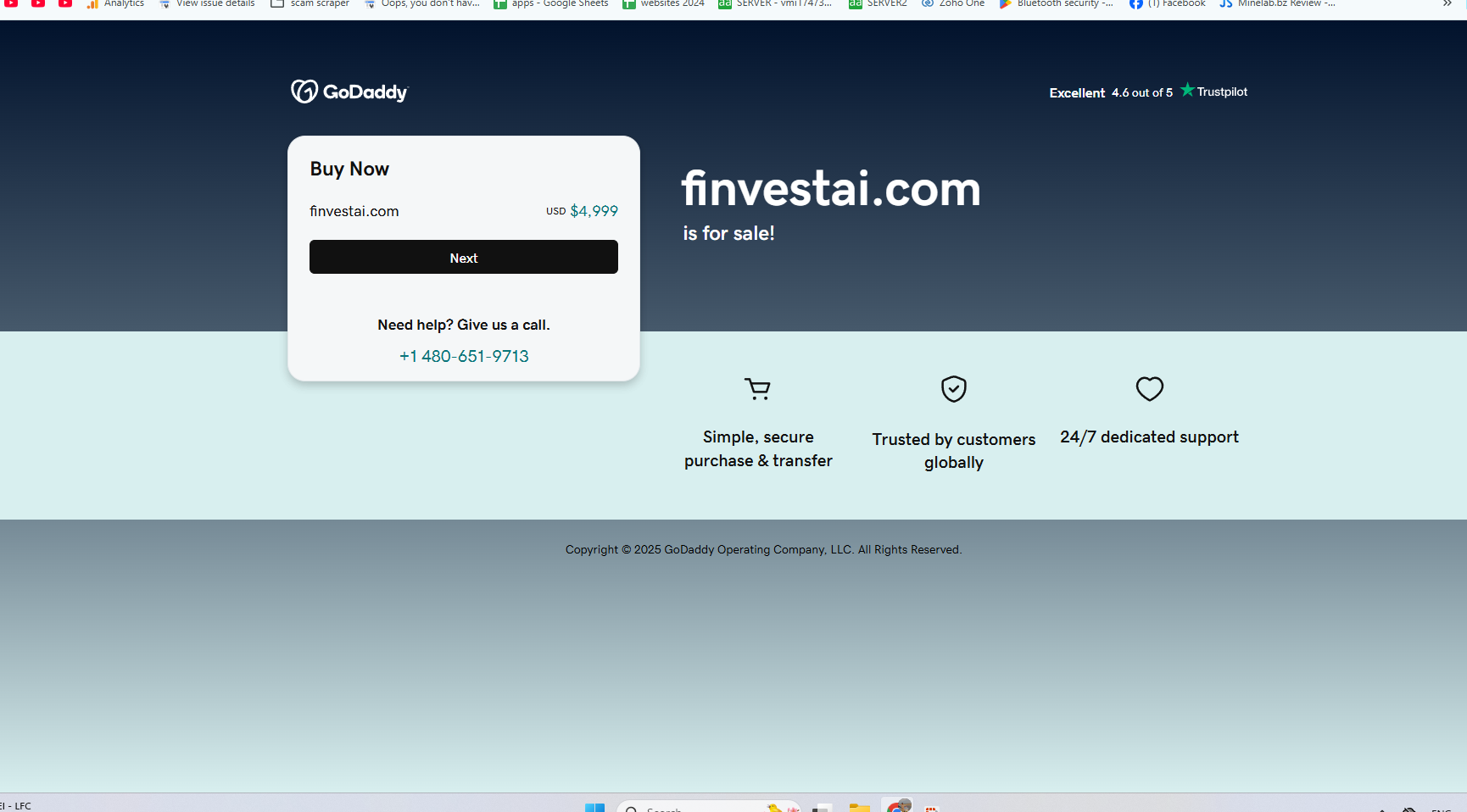This screenshot has width=1467, height=812.
Task: Click the shopping cart icon
Action: [x=758, y=389]
